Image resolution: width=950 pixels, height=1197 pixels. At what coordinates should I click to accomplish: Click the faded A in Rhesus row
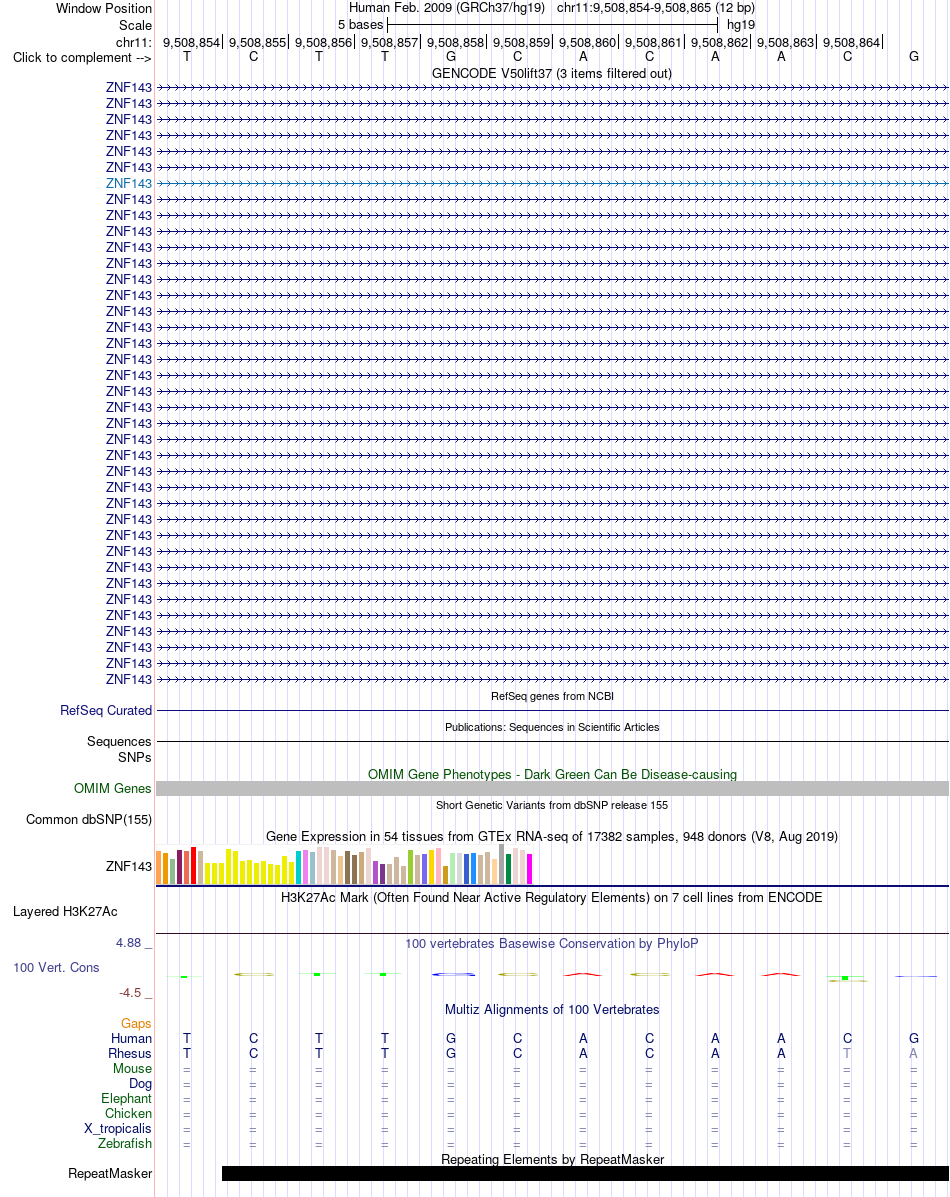[913, 1053]
